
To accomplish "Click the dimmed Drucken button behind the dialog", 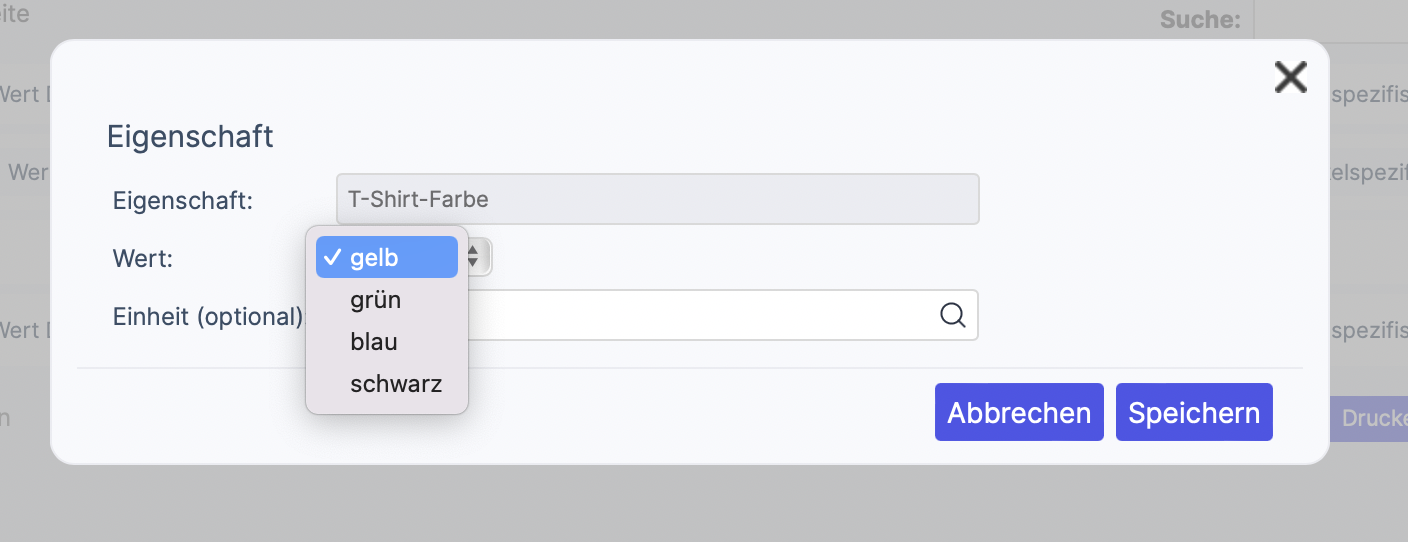I will (1370, 418).
